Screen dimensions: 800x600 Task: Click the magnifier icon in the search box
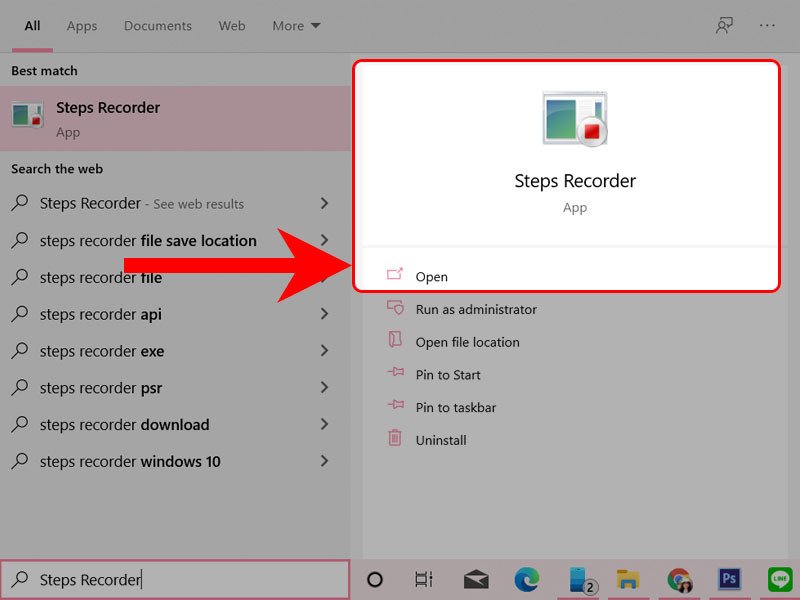point(20,579)
